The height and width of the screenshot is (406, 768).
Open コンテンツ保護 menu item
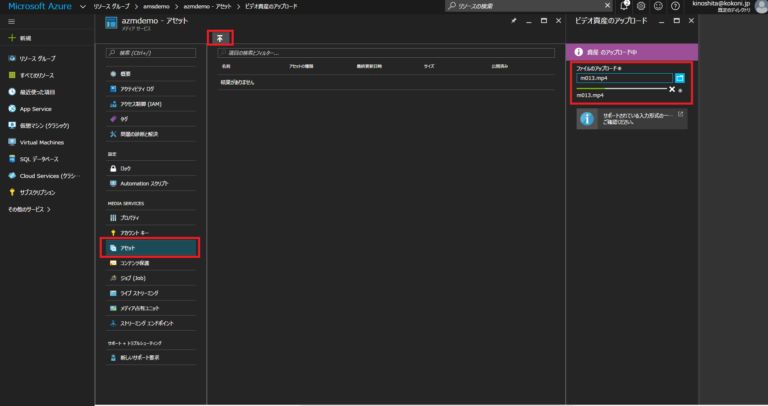[151, 263]
